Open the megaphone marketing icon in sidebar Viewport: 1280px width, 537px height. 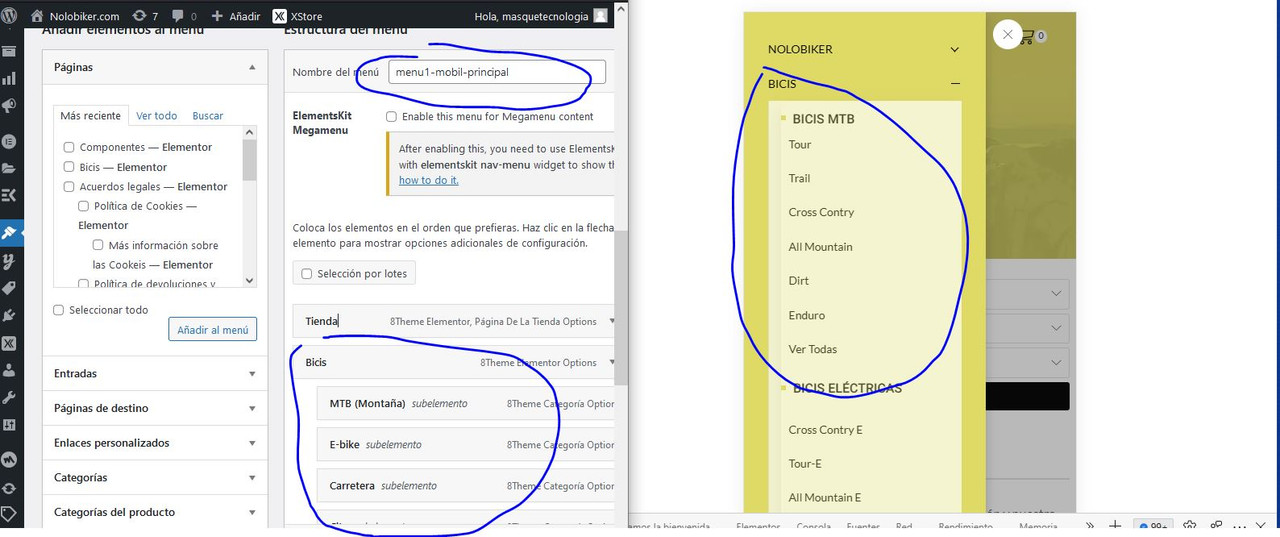(x=10, y=105)
